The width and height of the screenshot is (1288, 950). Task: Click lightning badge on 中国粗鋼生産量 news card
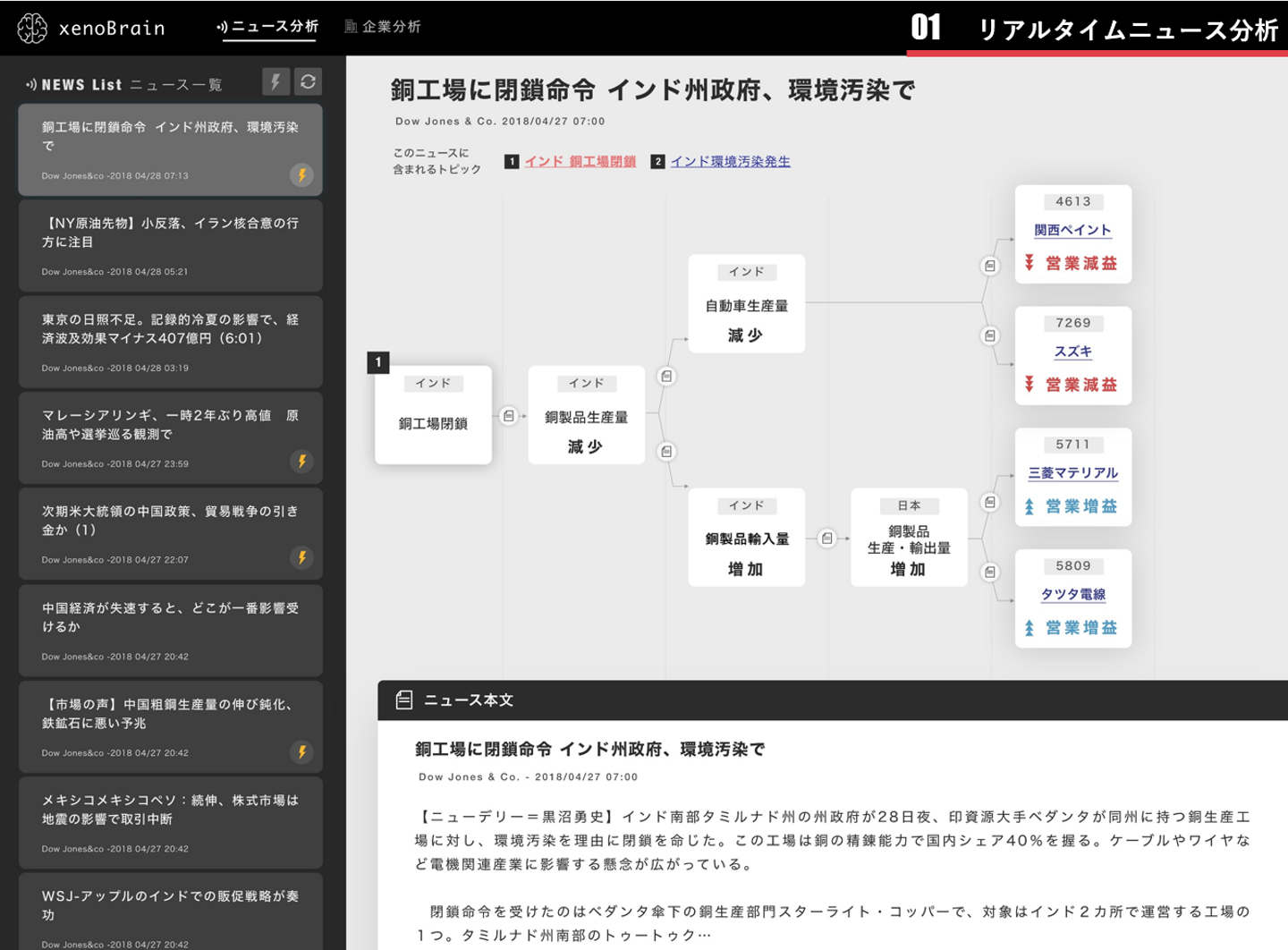pos(301,752)
